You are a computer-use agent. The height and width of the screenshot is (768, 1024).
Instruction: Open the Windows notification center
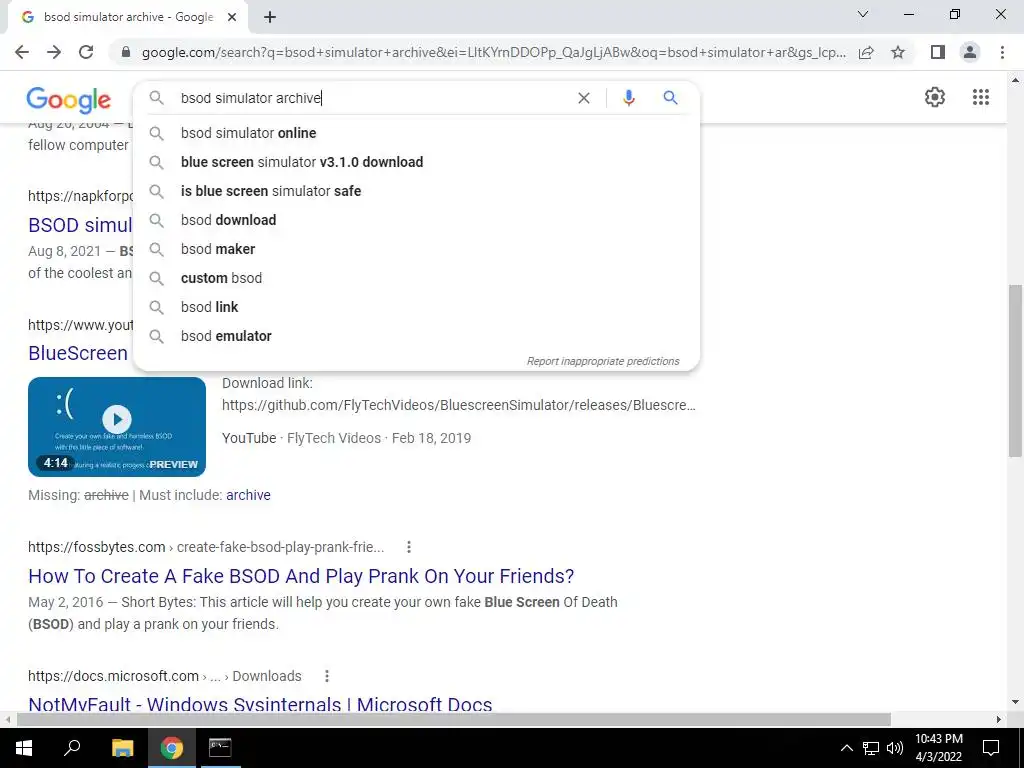tap(991, 748)
